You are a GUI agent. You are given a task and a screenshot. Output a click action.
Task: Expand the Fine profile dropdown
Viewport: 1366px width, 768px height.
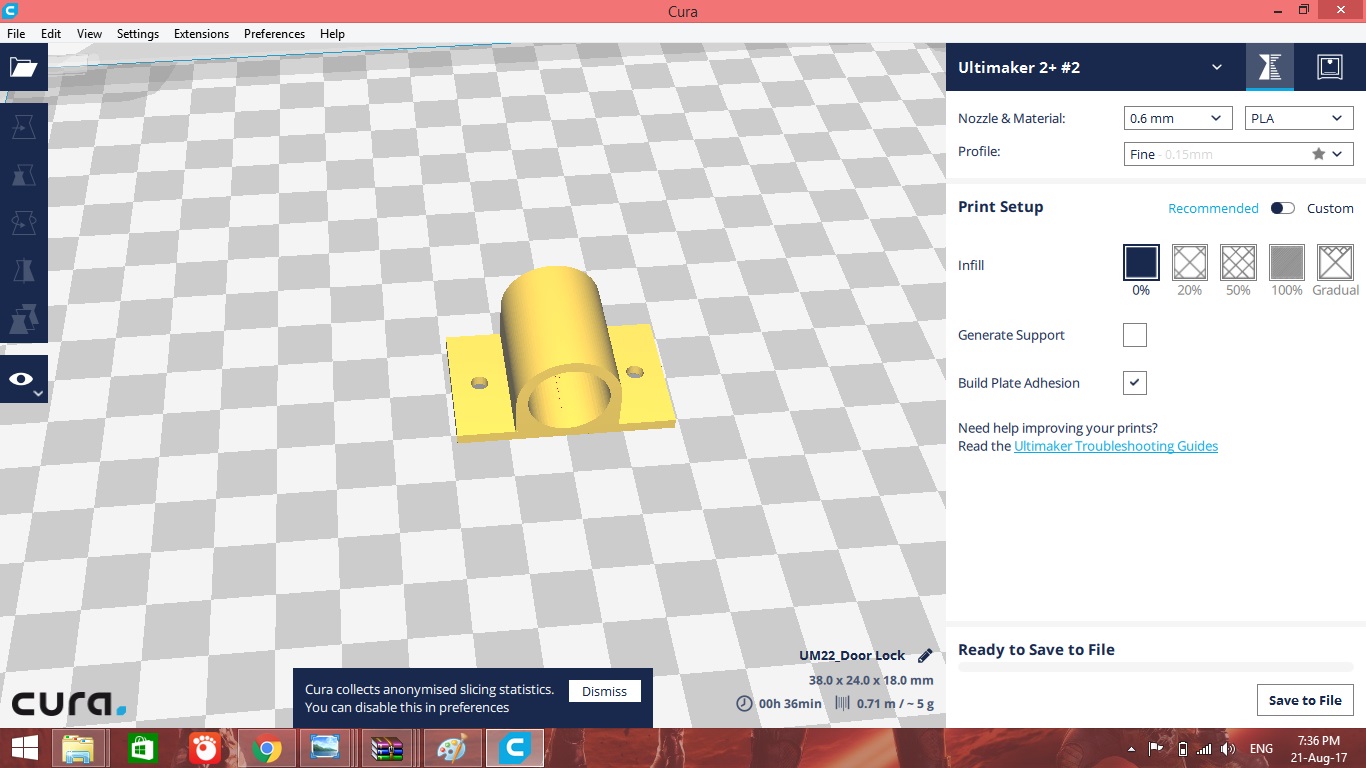pyautogui.click(x=1238, y=154)
